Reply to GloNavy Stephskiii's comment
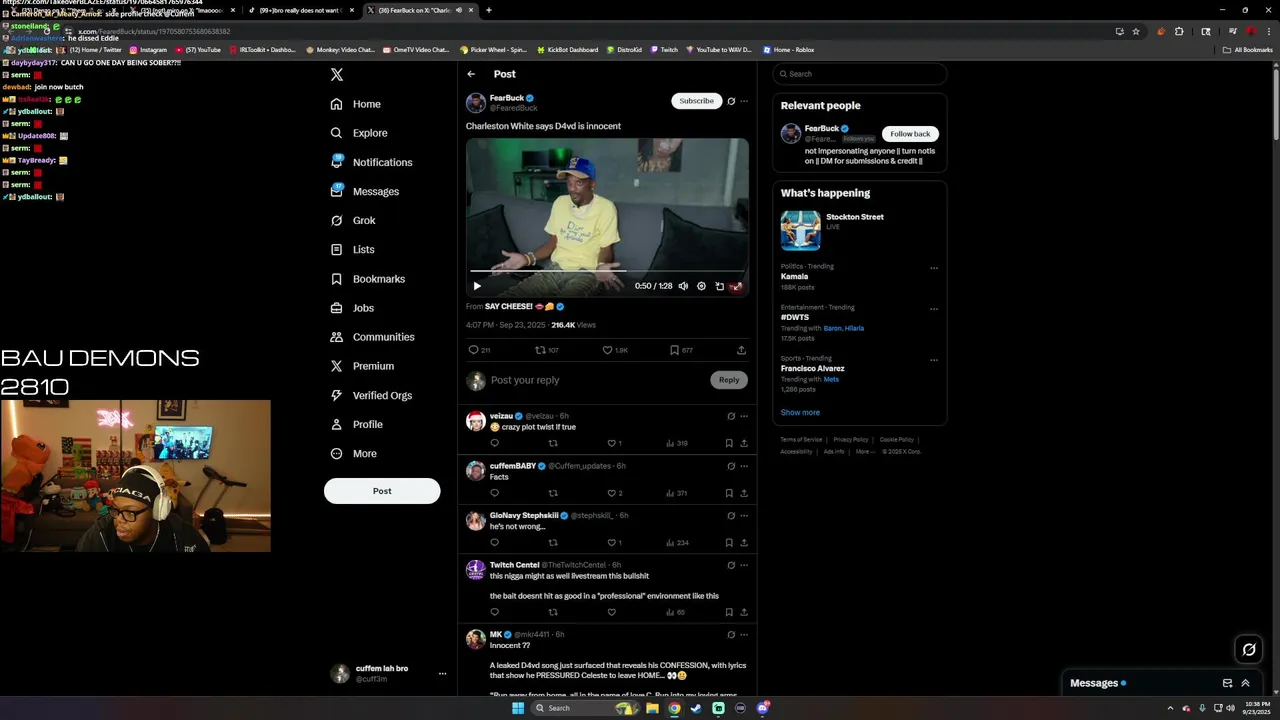This screenshot has height=720, width=1280. pos(494,543)
